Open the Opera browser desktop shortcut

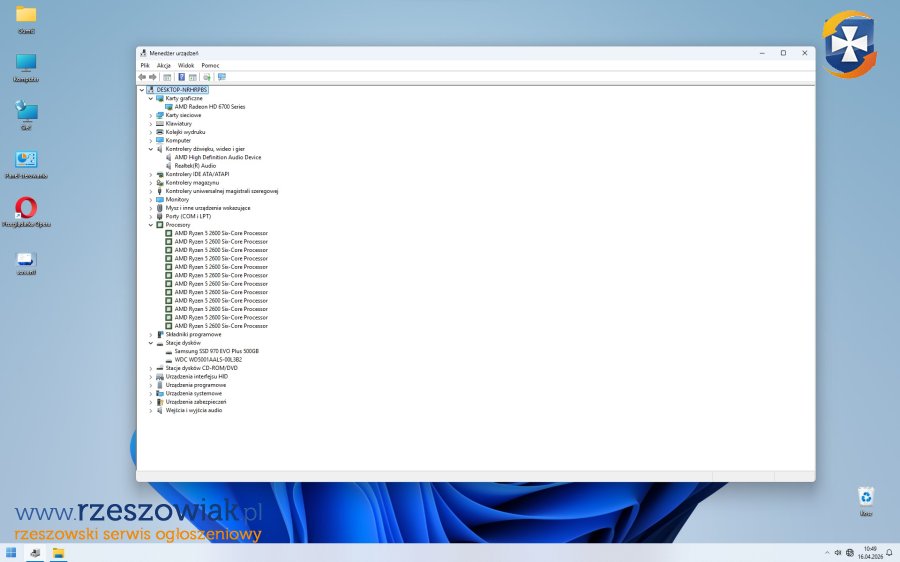click(x=26, y=208)
